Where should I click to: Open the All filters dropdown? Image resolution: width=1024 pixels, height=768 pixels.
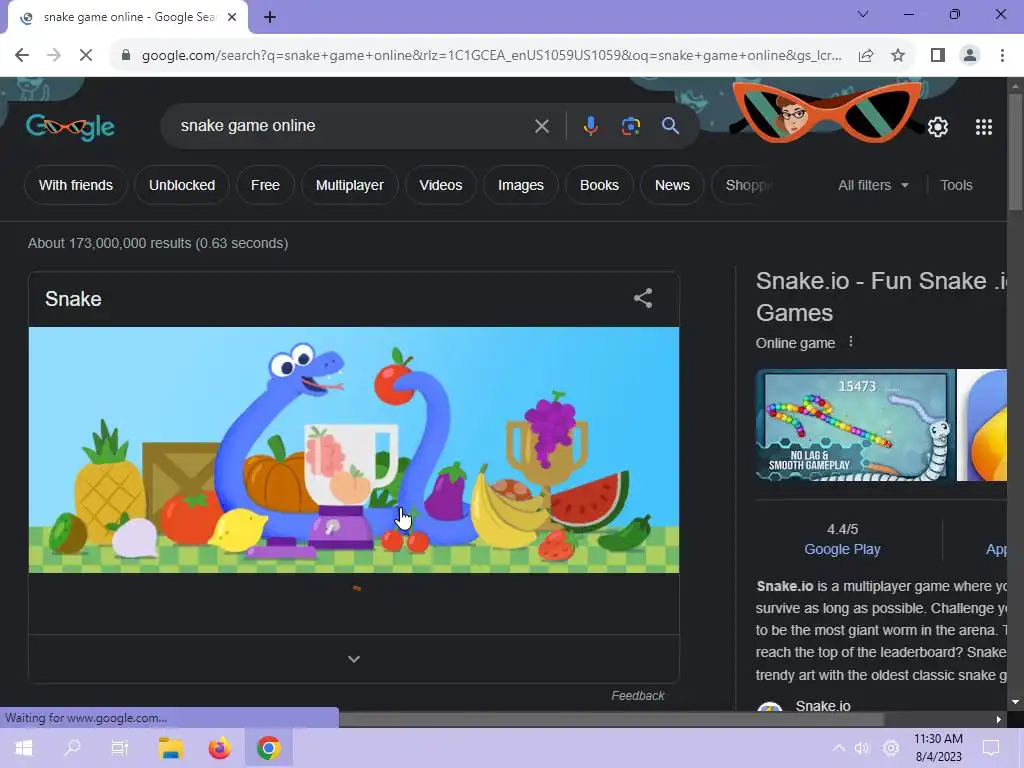point(873,185)
